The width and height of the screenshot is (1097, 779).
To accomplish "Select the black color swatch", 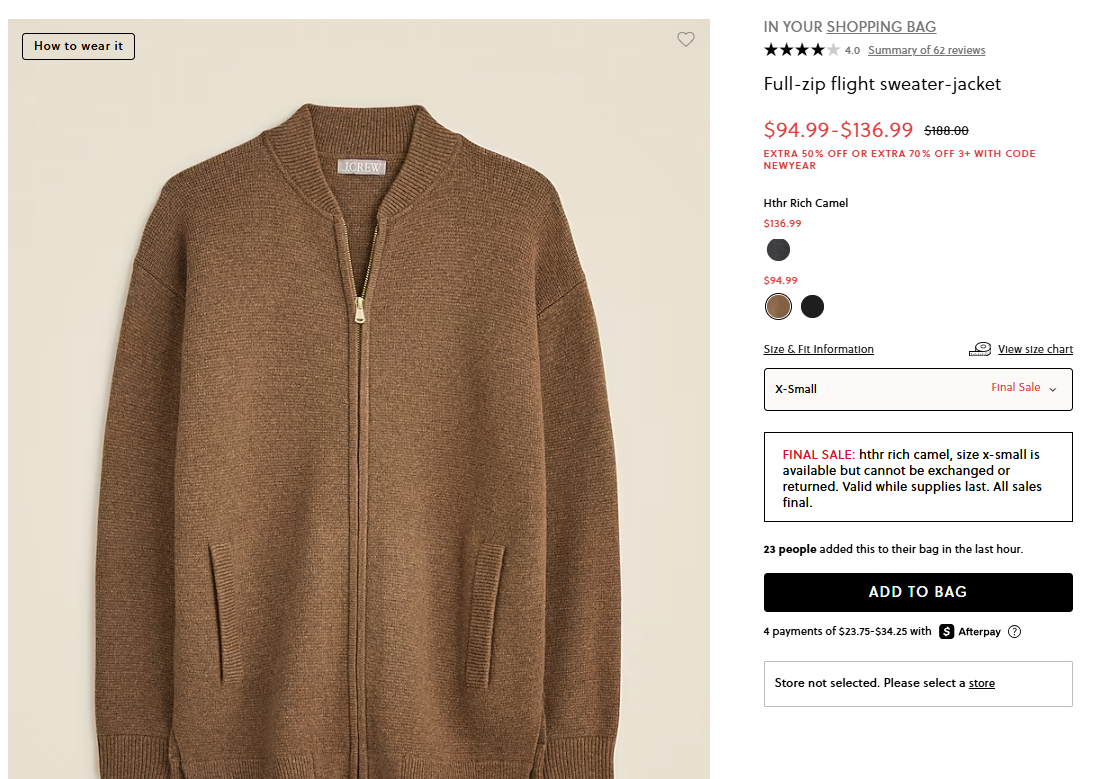I will pos(812,306).
